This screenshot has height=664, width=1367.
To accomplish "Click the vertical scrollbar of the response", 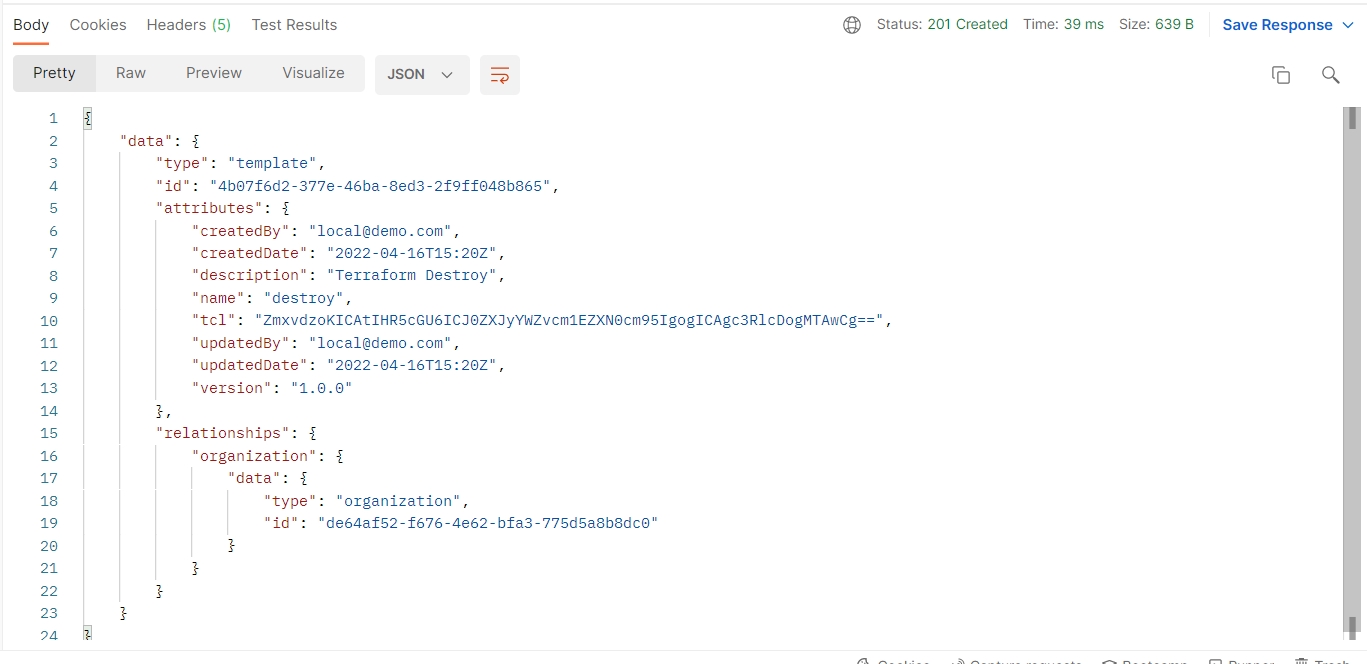I will pos(1352,370).
